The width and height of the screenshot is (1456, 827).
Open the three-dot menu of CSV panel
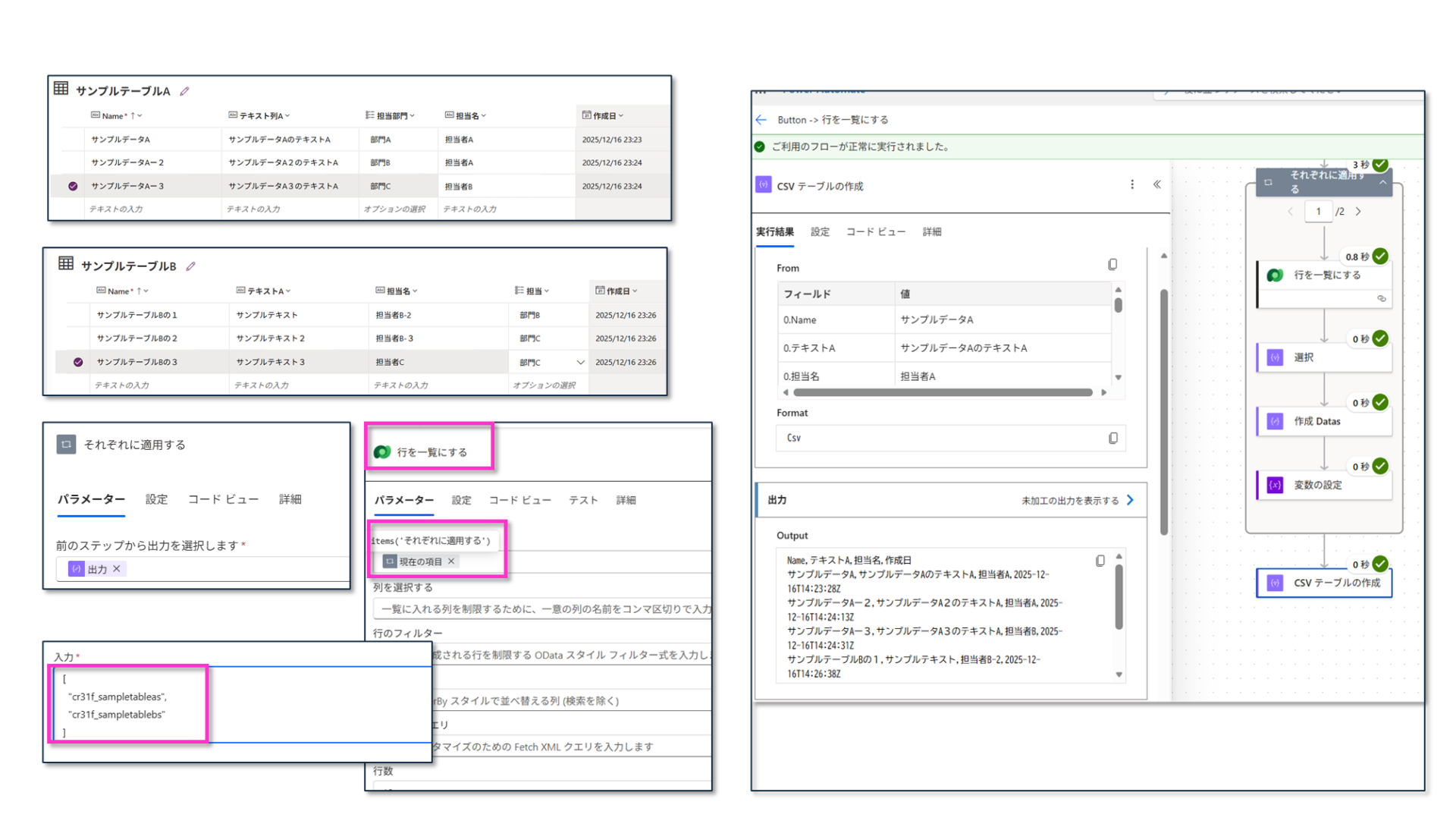tap(1132, 184)
